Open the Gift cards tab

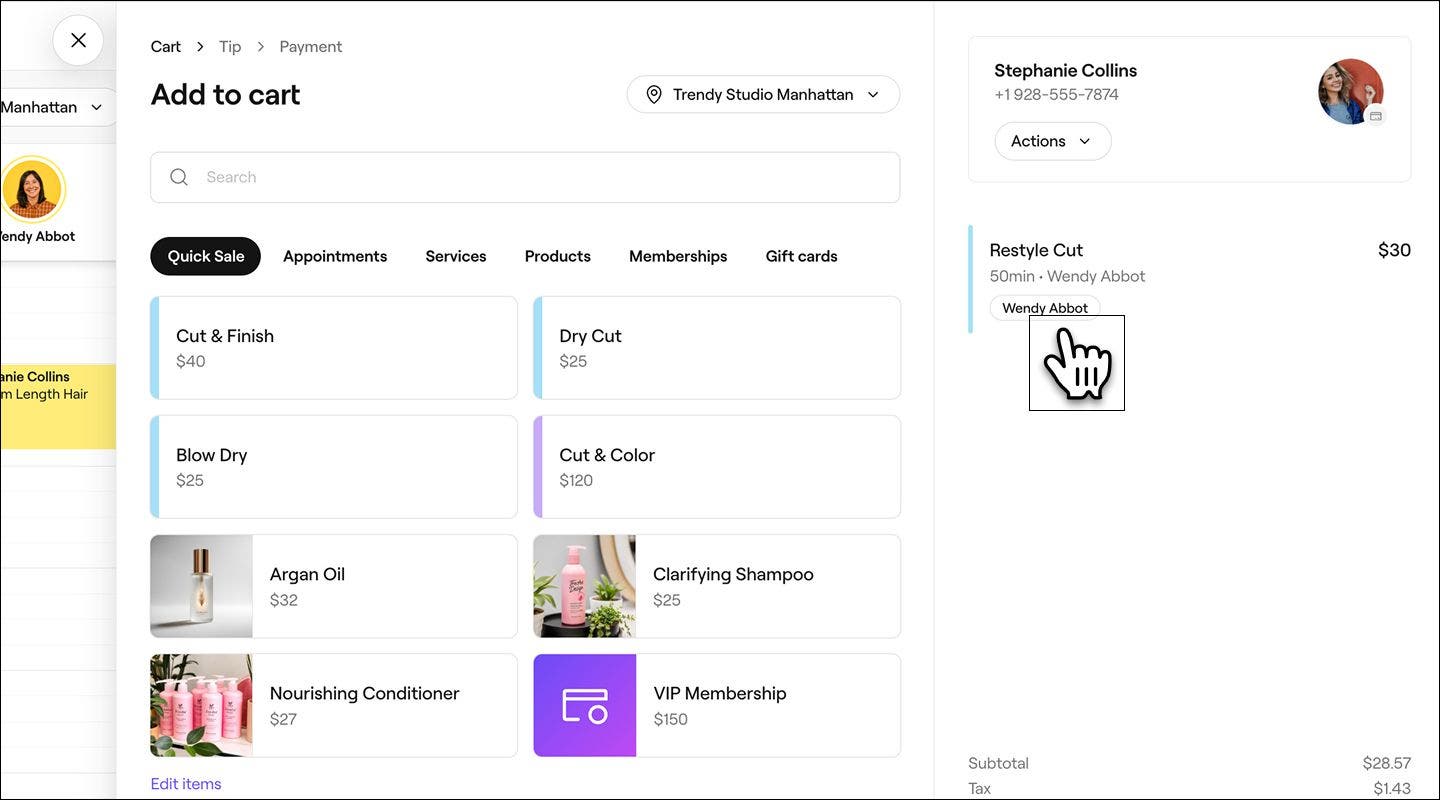[x=801, y=257]
